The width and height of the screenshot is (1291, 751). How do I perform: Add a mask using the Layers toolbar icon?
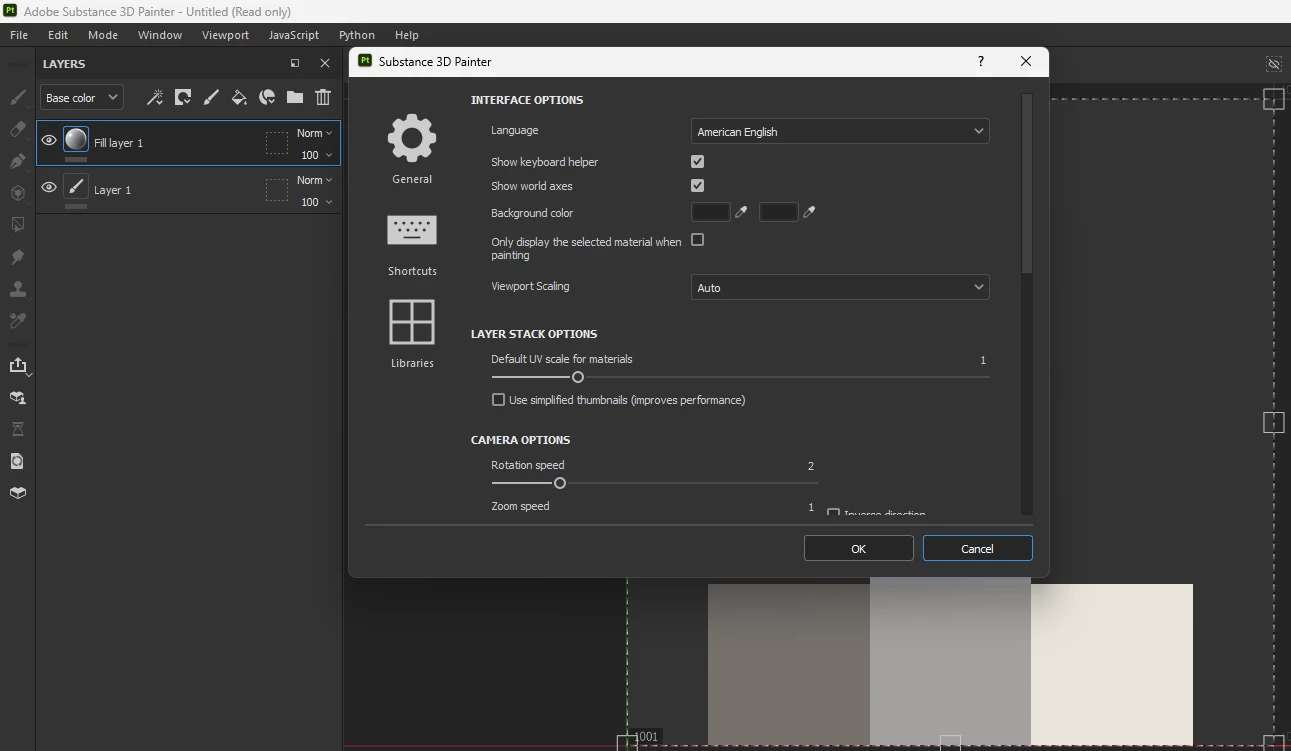[183, 97]
